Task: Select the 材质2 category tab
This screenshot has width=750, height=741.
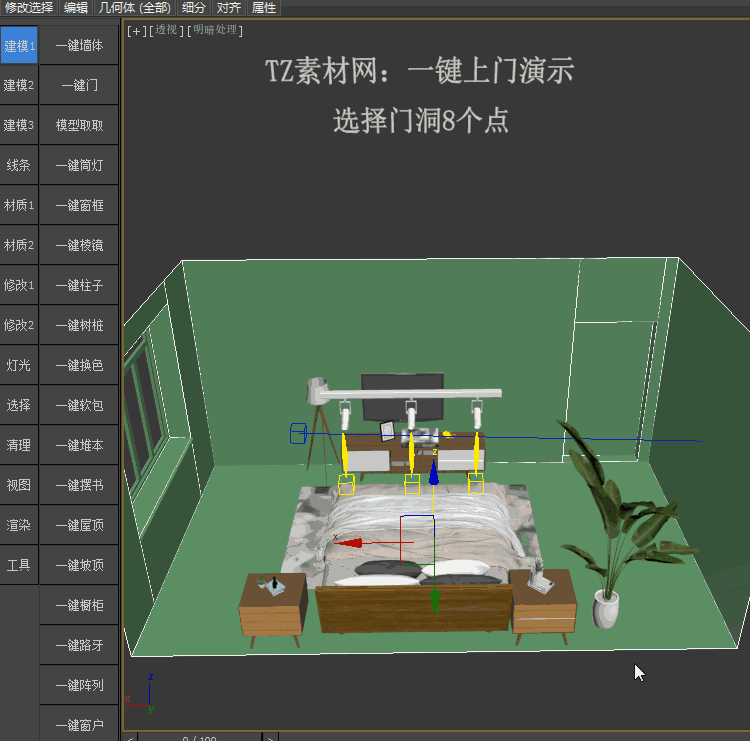Action: click(19, 245)
